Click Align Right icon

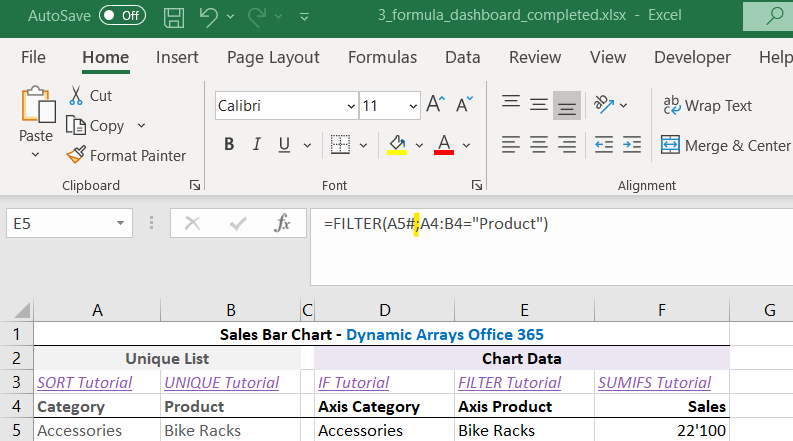(x=567, y=145)
